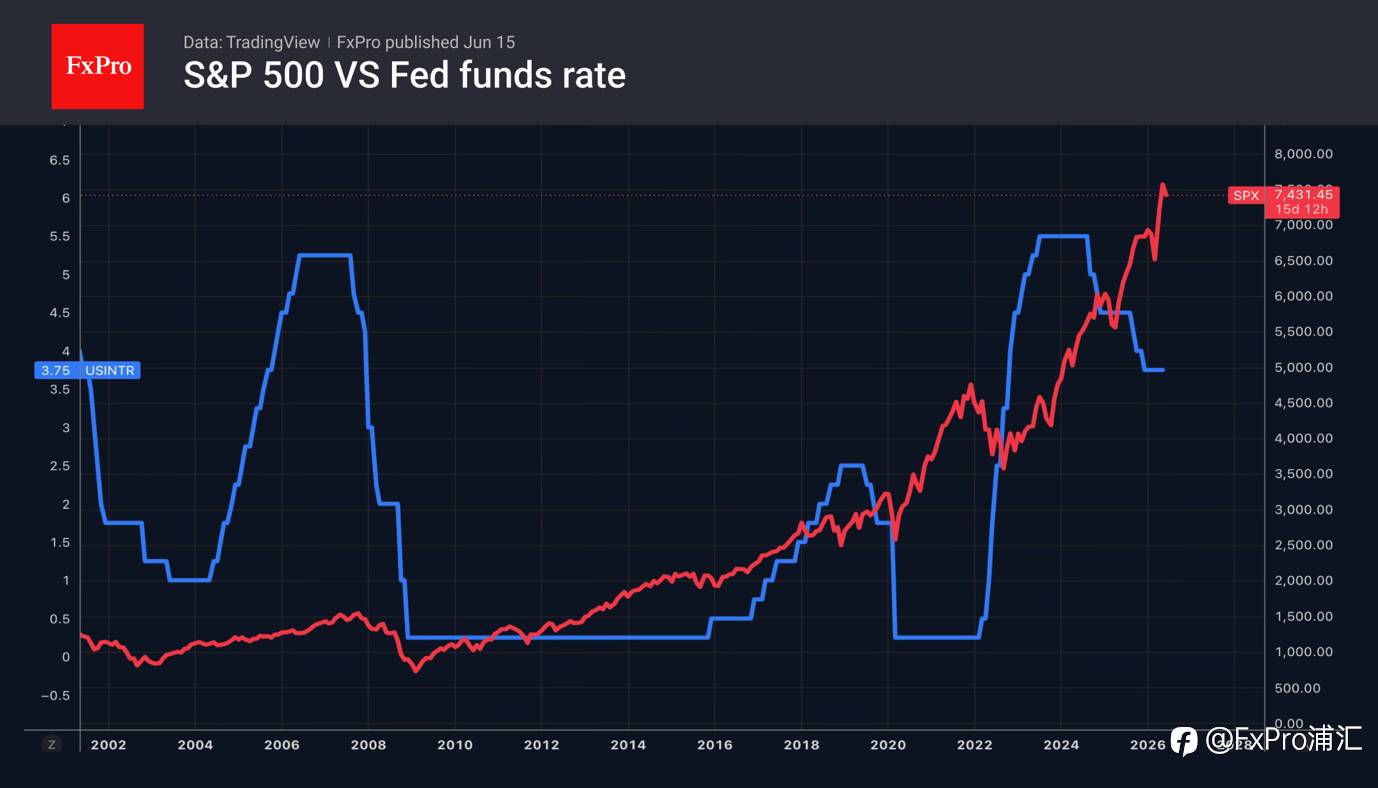The height and width of the screenshot is (788, 1378).
Task: Click the FxPro published Jun 15 text
Action: (426, 42)
